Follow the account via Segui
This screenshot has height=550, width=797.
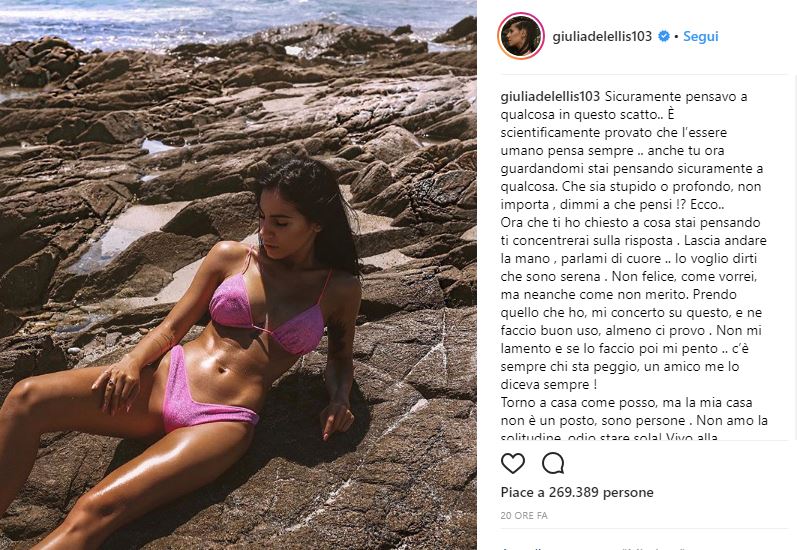[700, 37]
